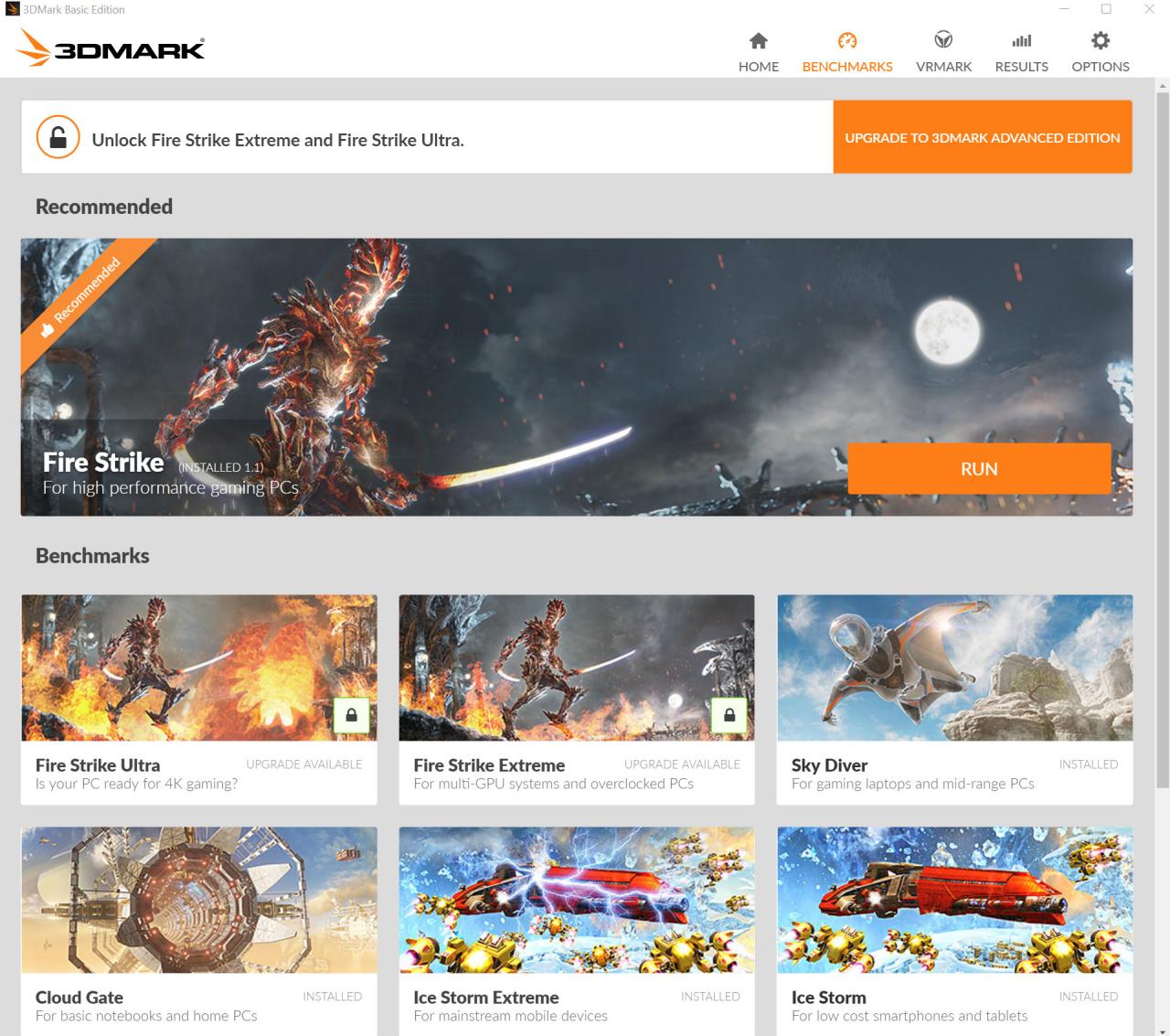The width and height of the screenshot is (1170, 1036).
Task: Run the Fire Strike benchmark
Action: pyautogui.click(x=979, y=469)
